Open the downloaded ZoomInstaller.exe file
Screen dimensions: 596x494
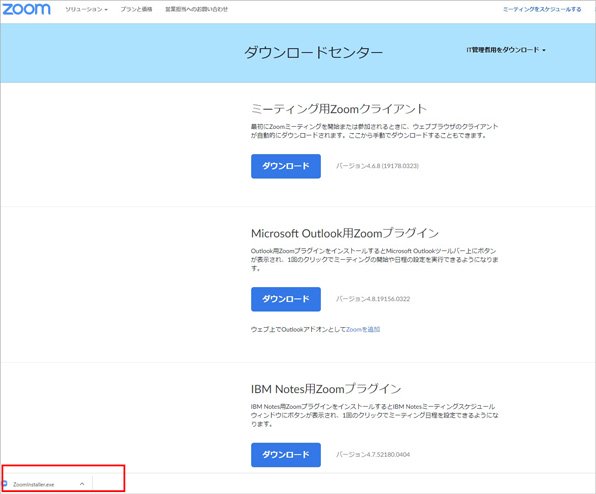point(33,484)
